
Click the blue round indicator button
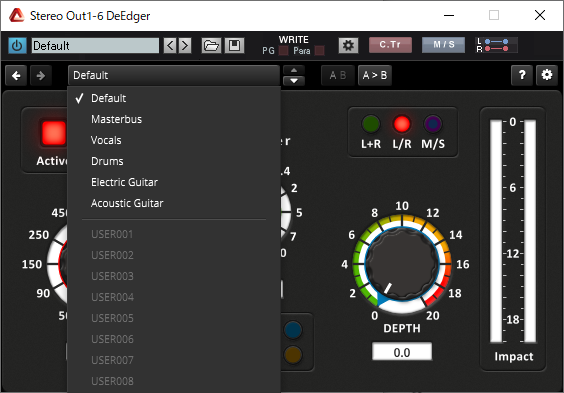point(293,330)
